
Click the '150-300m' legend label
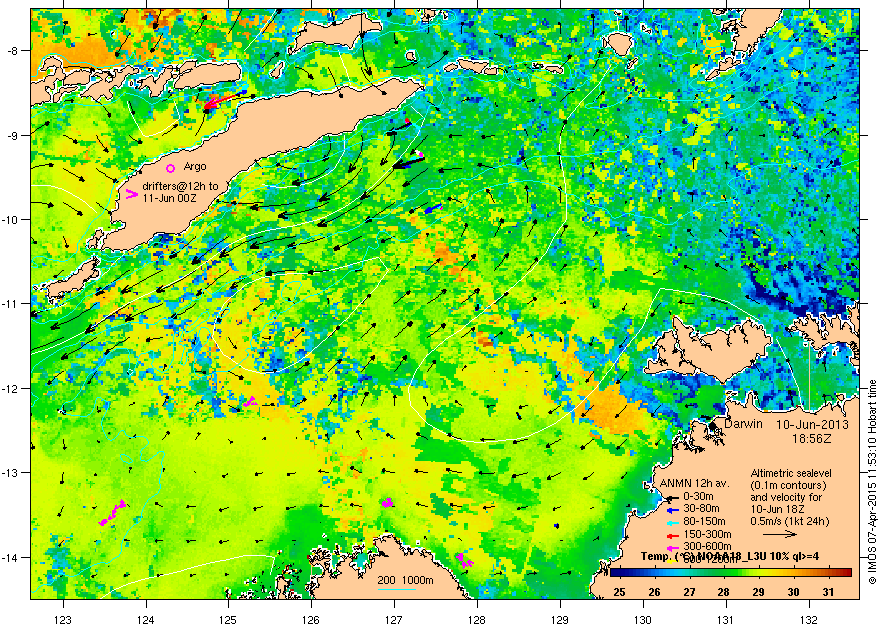[707, 535]
